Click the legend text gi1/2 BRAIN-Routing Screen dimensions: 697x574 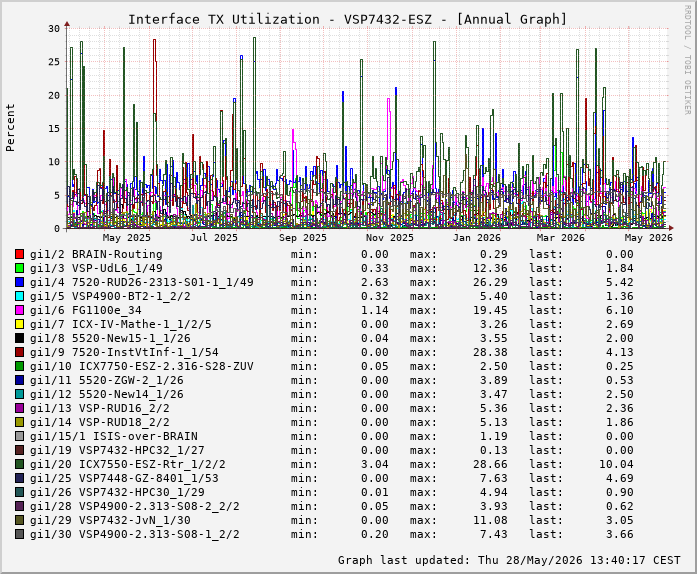[x=96, y=254]
